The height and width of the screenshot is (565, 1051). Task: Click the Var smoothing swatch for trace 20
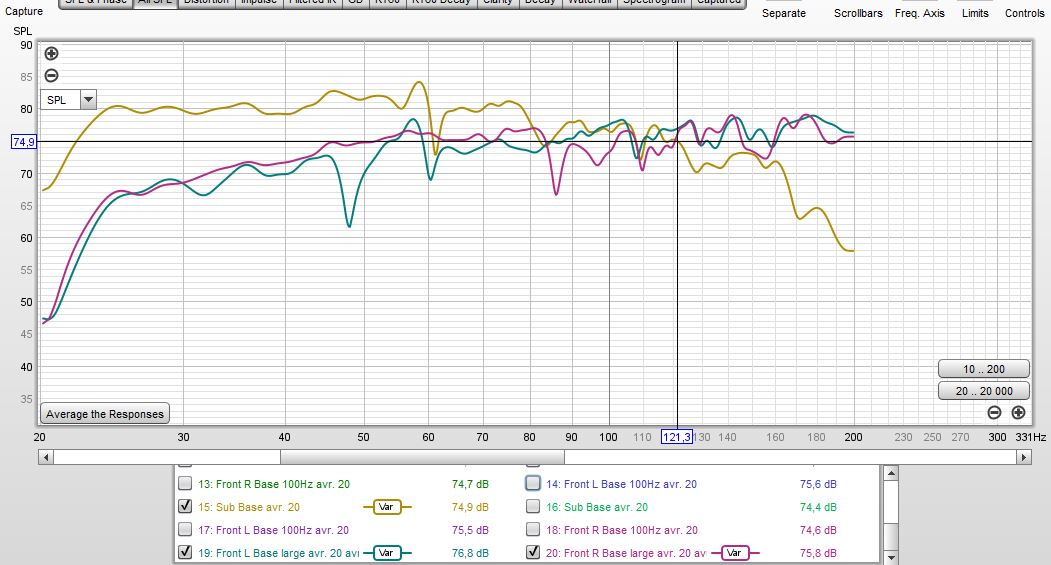[x=735, y=553]
